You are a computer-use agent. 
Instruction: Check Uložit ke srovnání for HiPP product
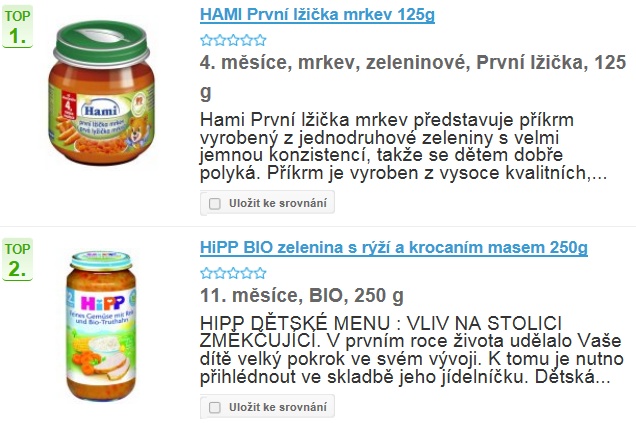pyautogui.click(x=215, y=407)
